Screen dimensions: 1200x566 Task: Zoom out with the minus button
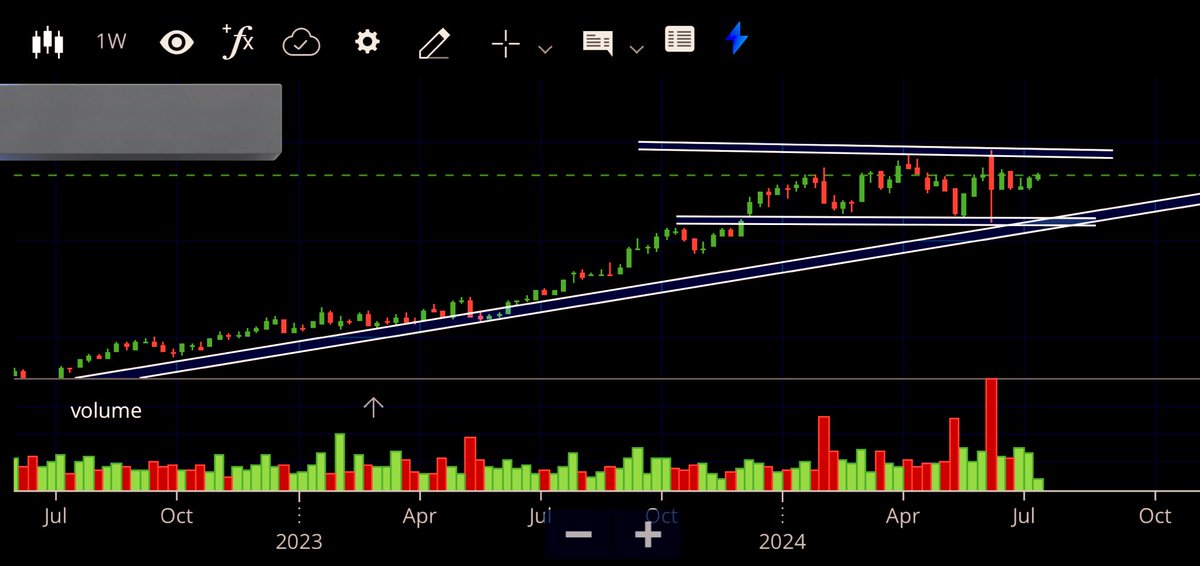coord(578,534)
